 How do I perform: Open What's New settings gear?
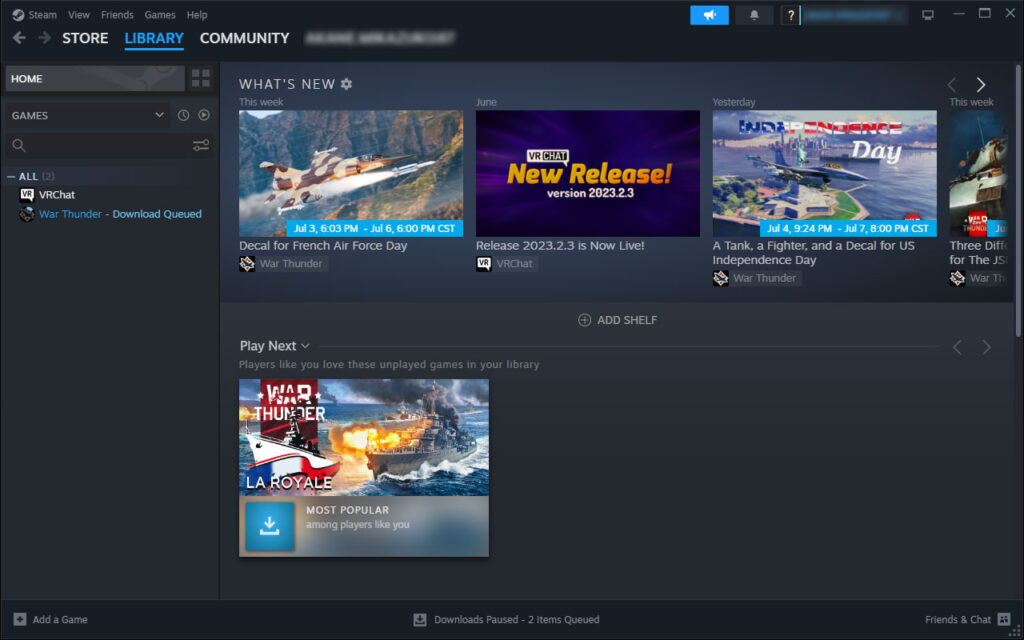[346, 84]
